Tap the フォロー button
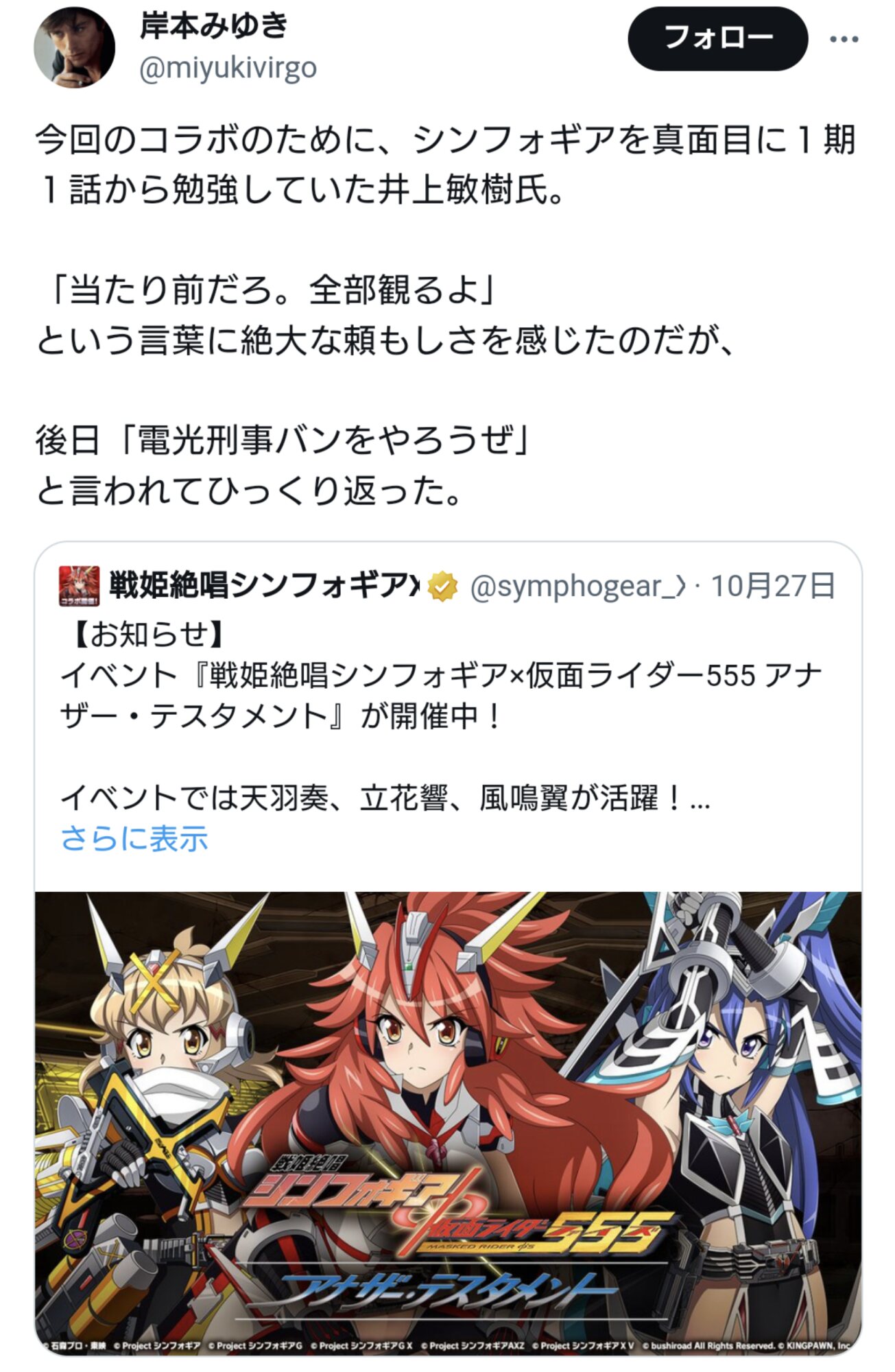 [x=717, y=38]
